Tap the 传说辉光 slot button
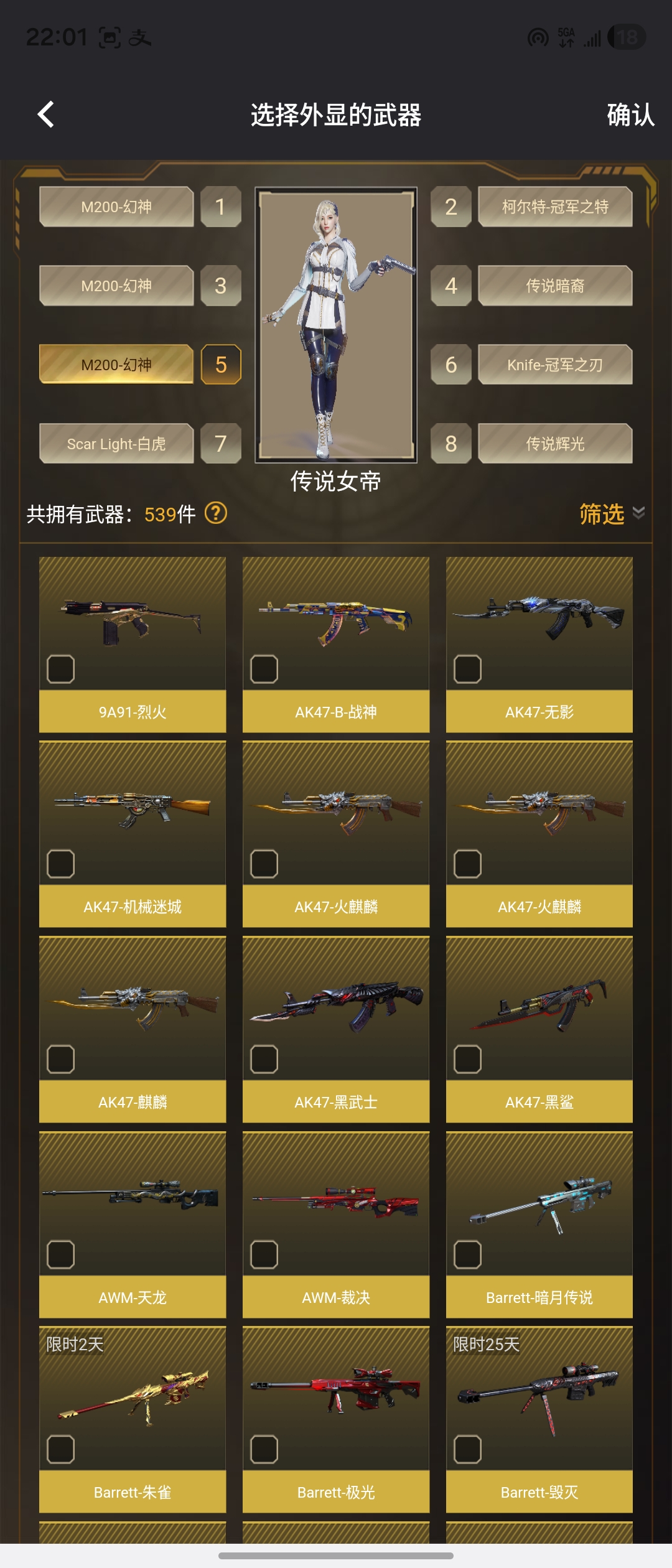This screenshot has width=672, height=1568. point(555,444)
